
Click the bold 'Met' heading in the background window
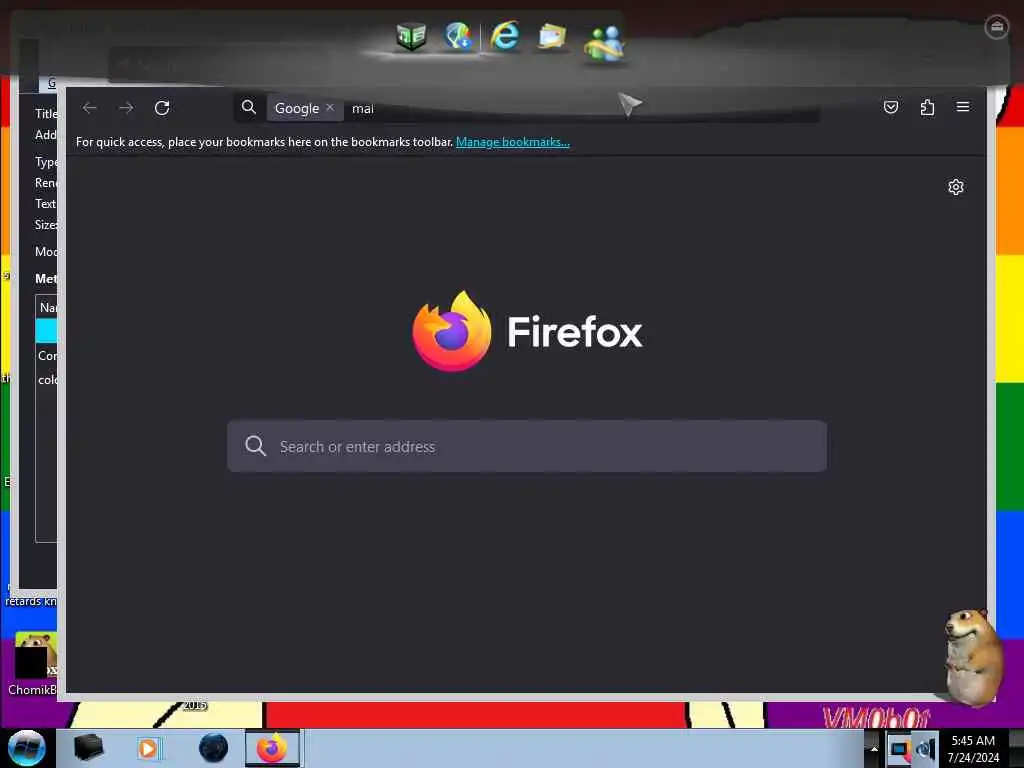point(46,279)
